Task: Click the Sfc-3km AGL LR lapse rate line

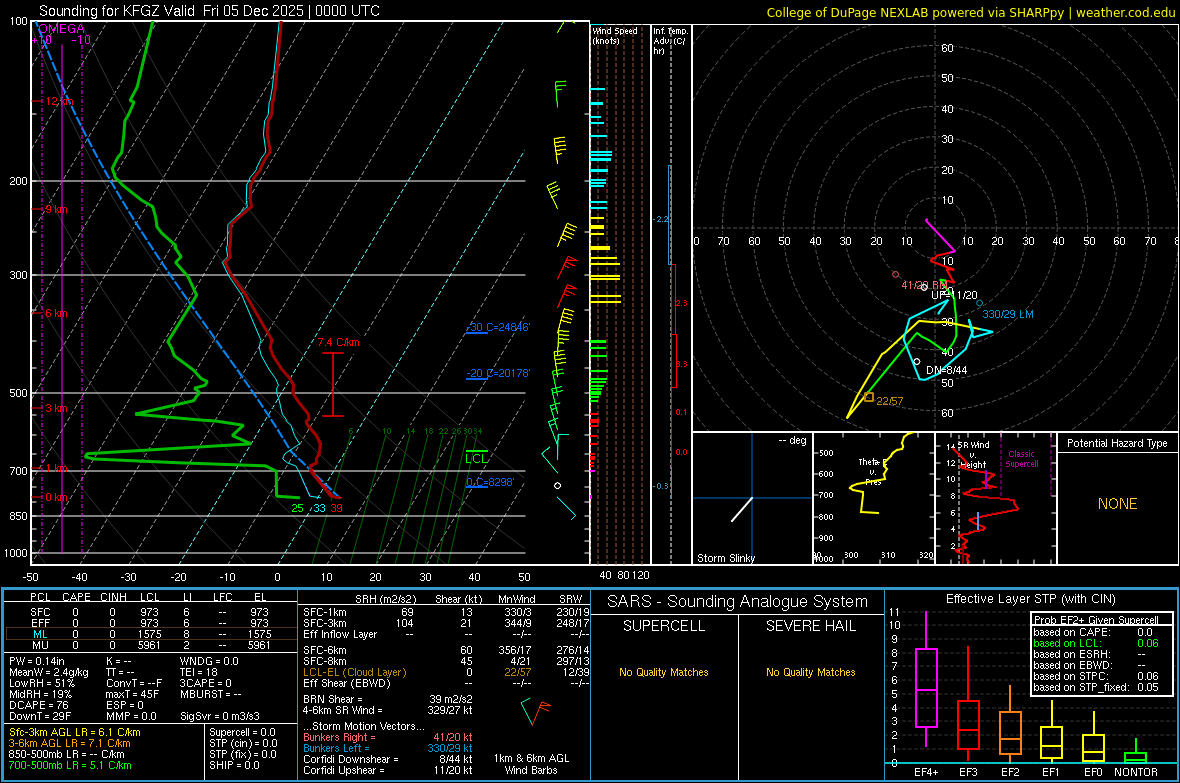Action: click(x=75, y=732)
